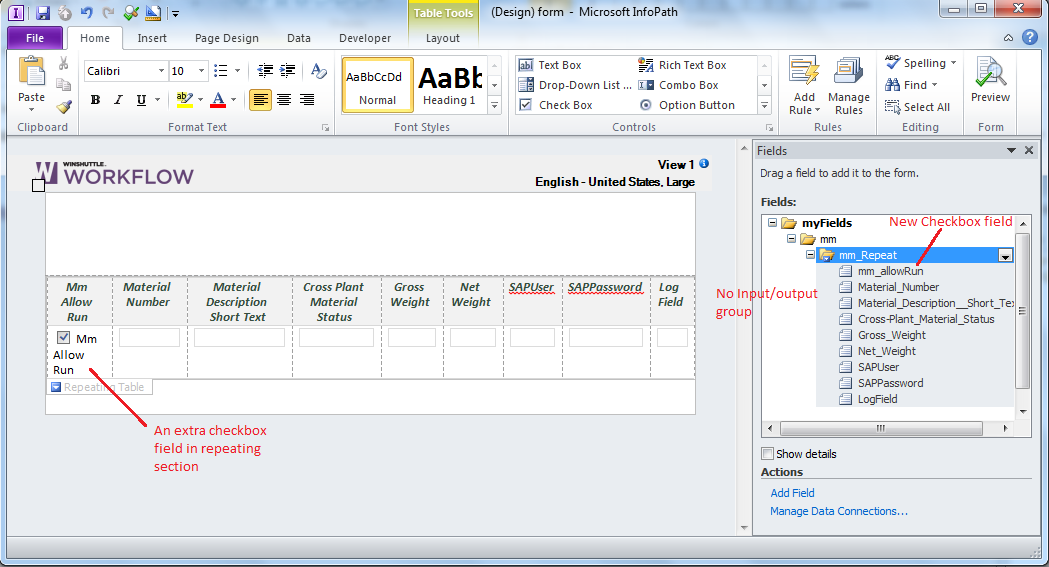Open the mm_Repeat field dropdown arrow
The height and width of the screenshot is (567, 1049).
click(x=1005, y=255)
